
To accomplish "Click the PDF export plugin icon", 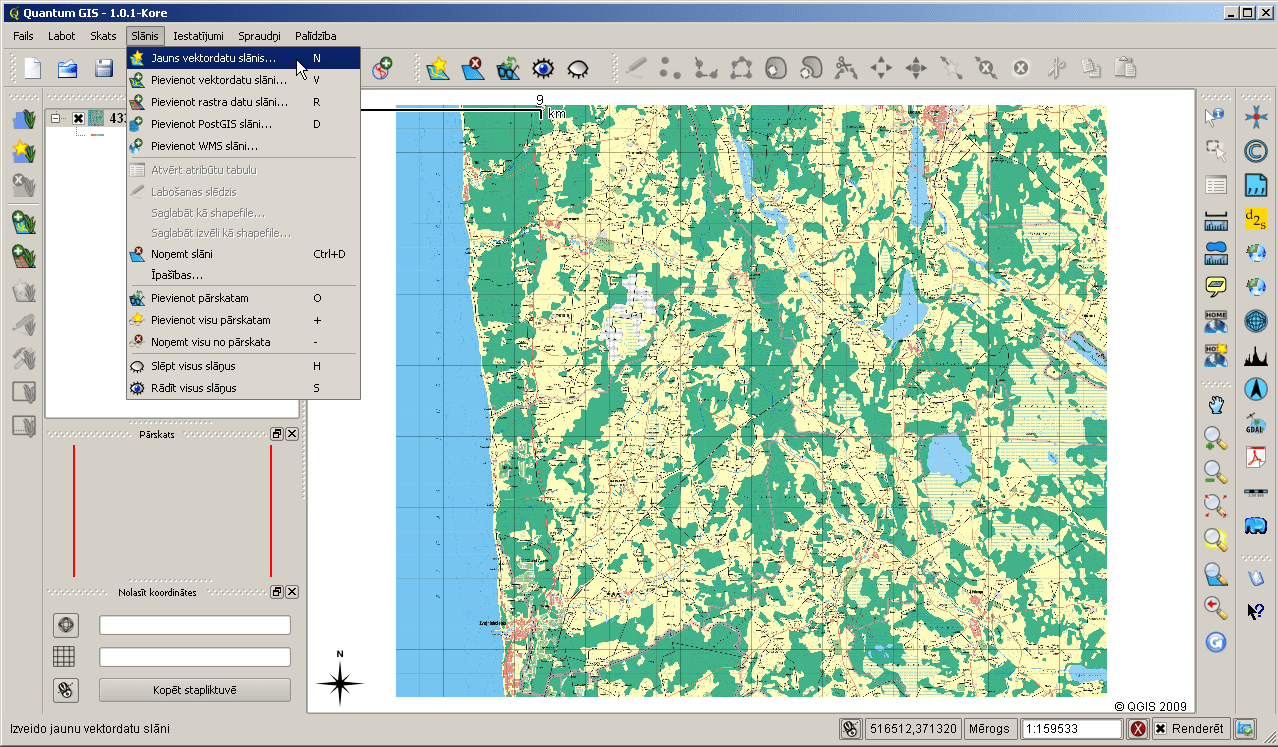I will point(1255,457).
